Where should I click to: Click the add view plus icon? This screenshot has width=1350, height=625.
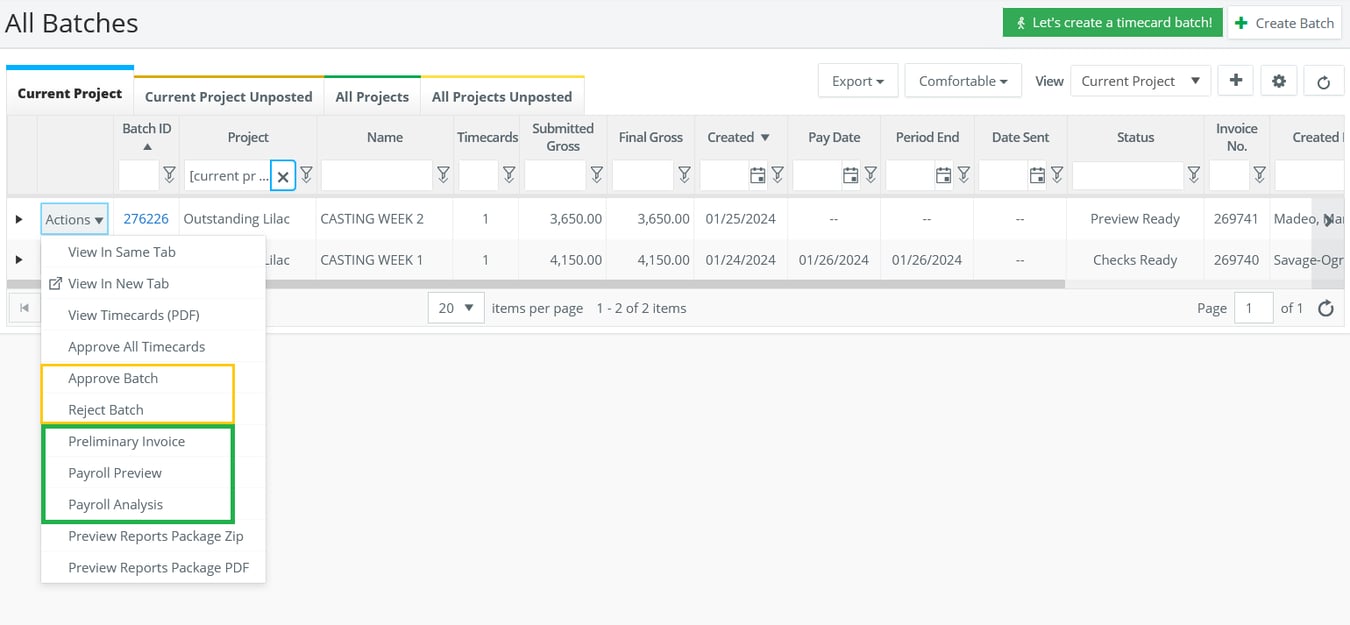[1236, 81]
